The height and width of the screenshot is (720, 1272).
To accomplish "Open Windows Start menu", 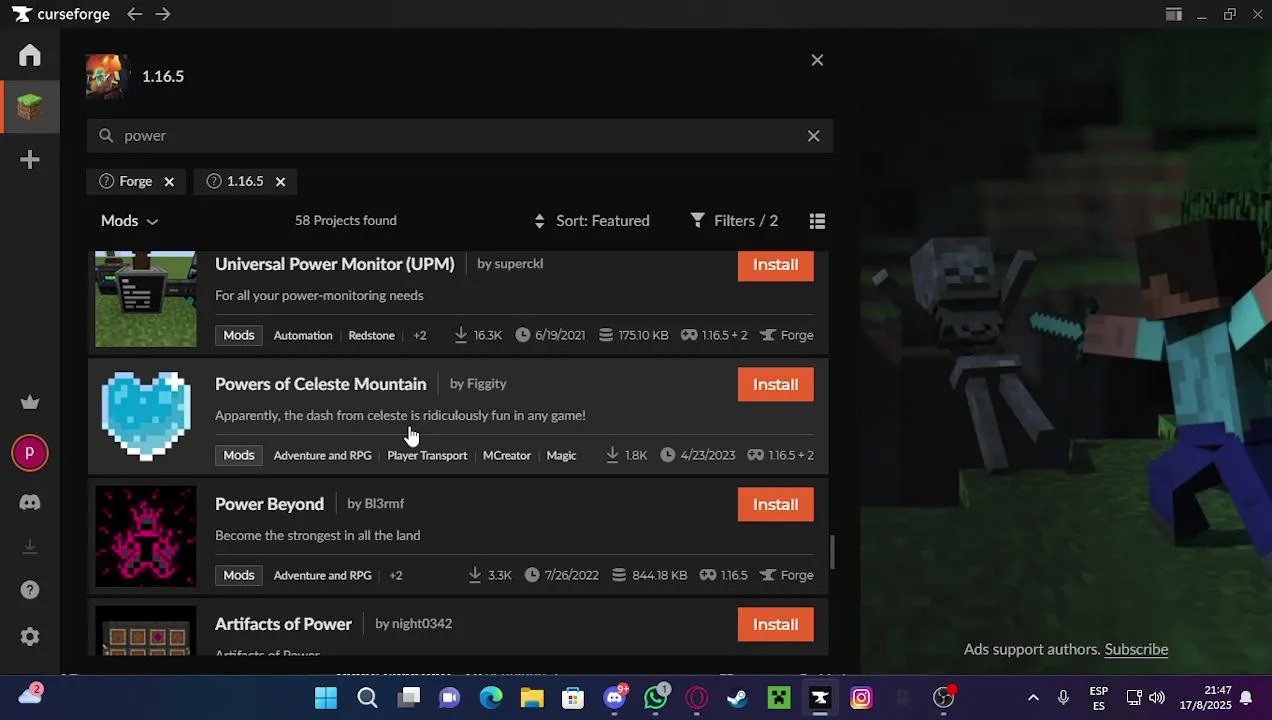I will click(x=326, y=698).
